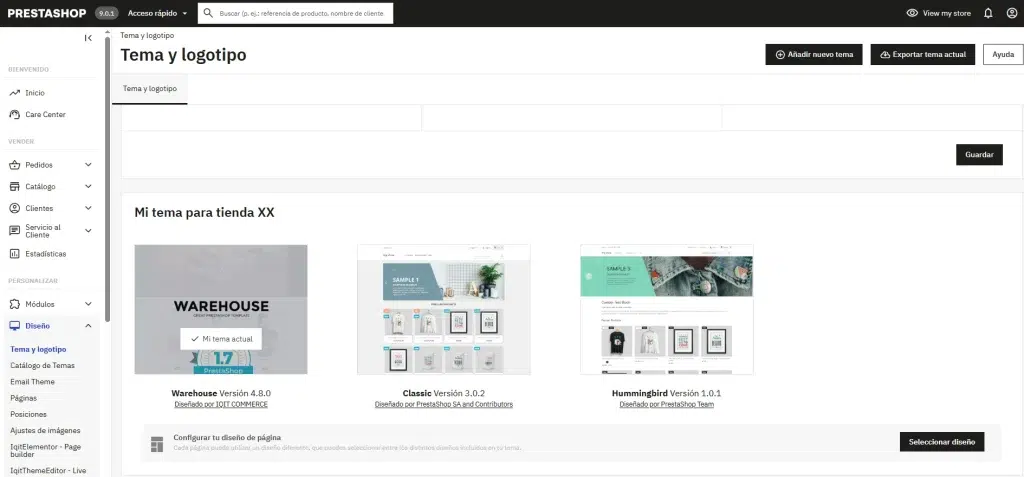The height and width of the screenshot is (477, 1024).
Task: Click Añadir nuevo tema button
Action: click(814, 54)
